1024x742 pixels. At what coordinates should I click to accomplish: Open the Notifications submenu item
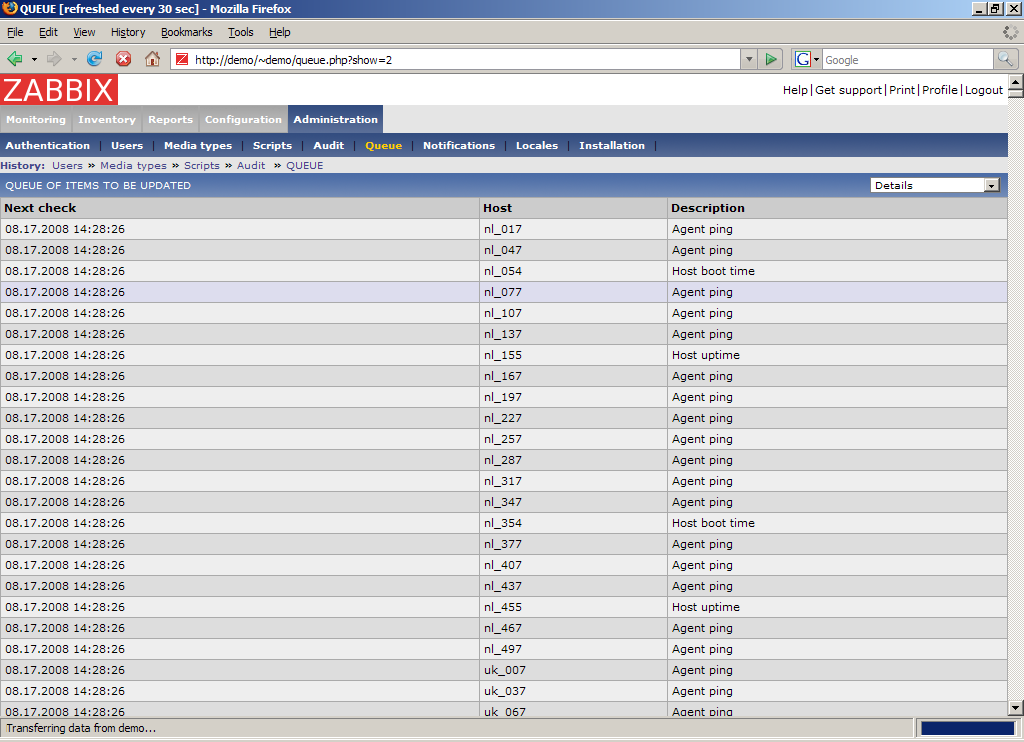tap(458, 146)
